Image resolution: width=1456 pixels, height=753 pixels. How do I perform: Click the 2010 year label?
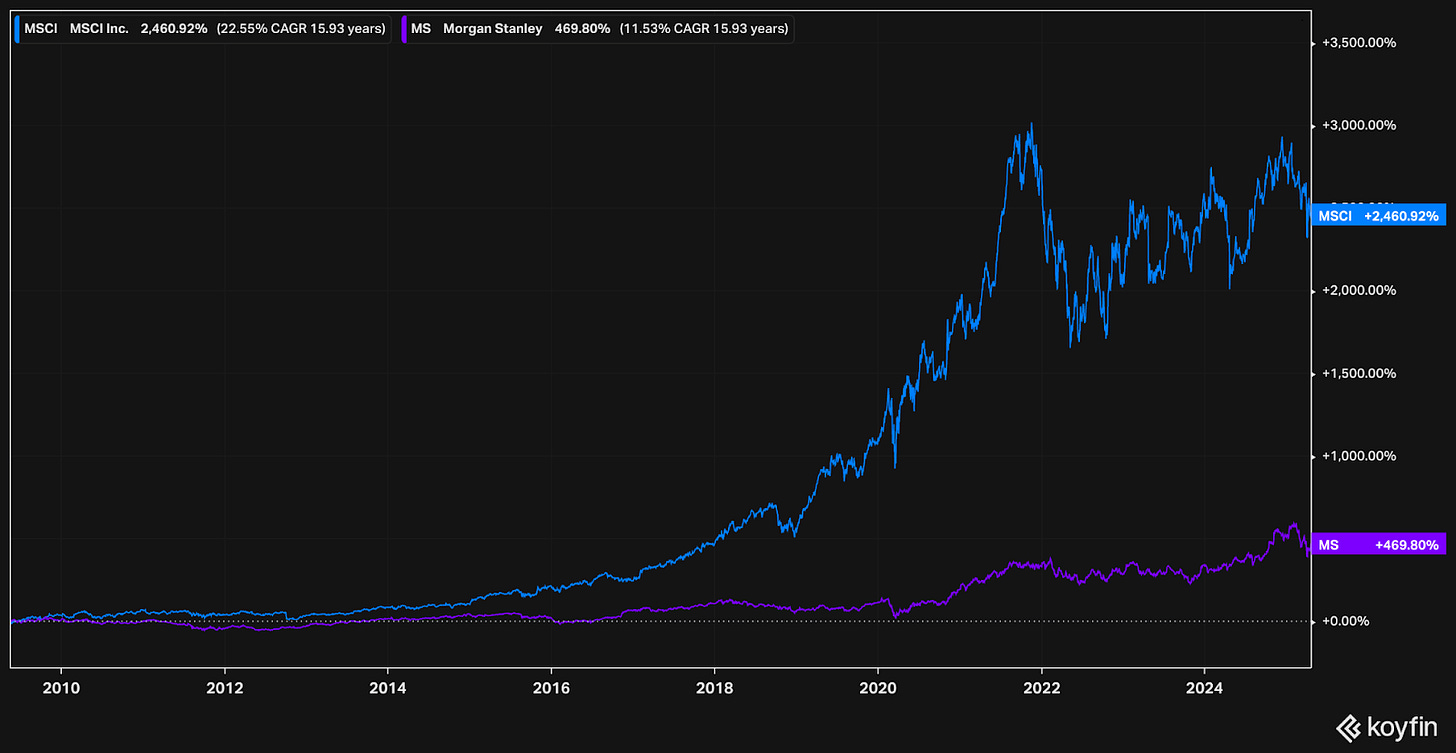click(x=61, y=686)
